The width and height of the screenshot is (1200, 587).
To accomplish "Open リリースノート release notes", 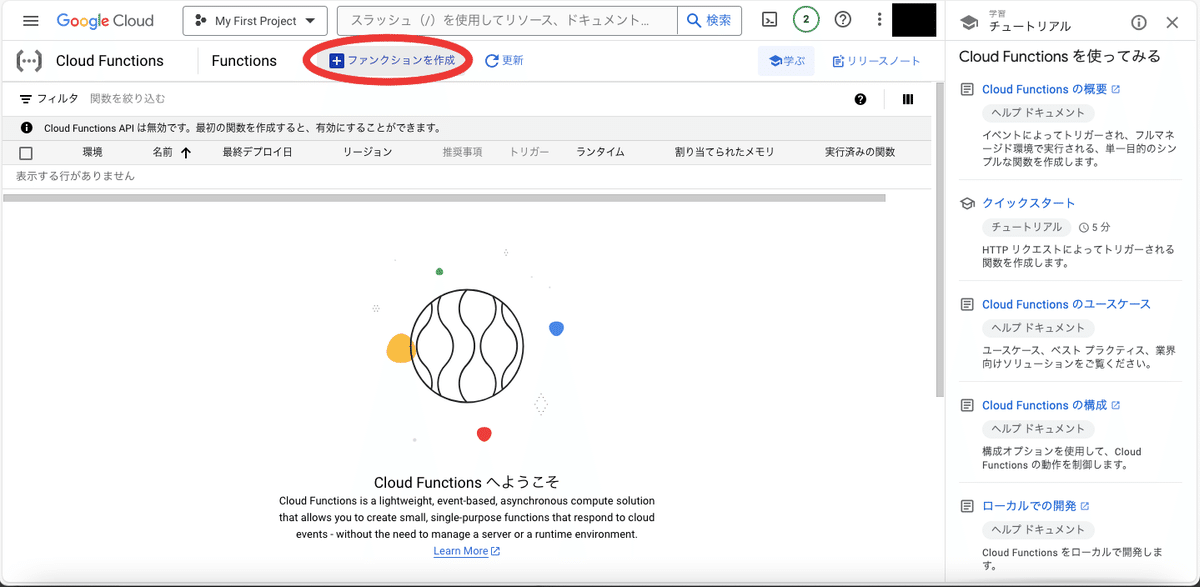I will 876,61.
